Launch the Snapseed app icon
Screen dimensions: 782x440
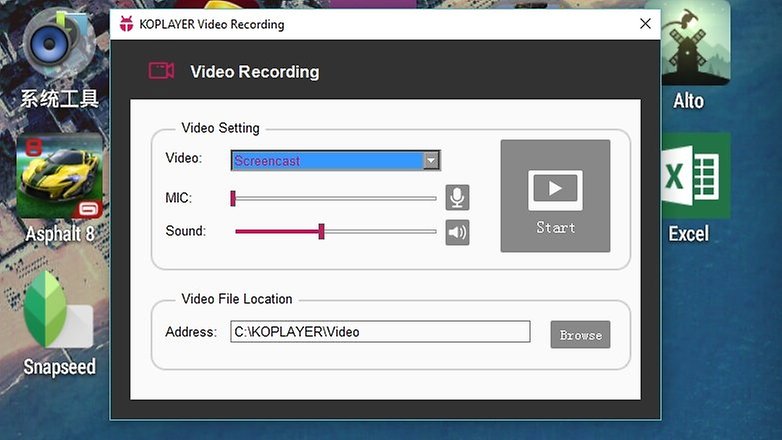coord(59,310)
